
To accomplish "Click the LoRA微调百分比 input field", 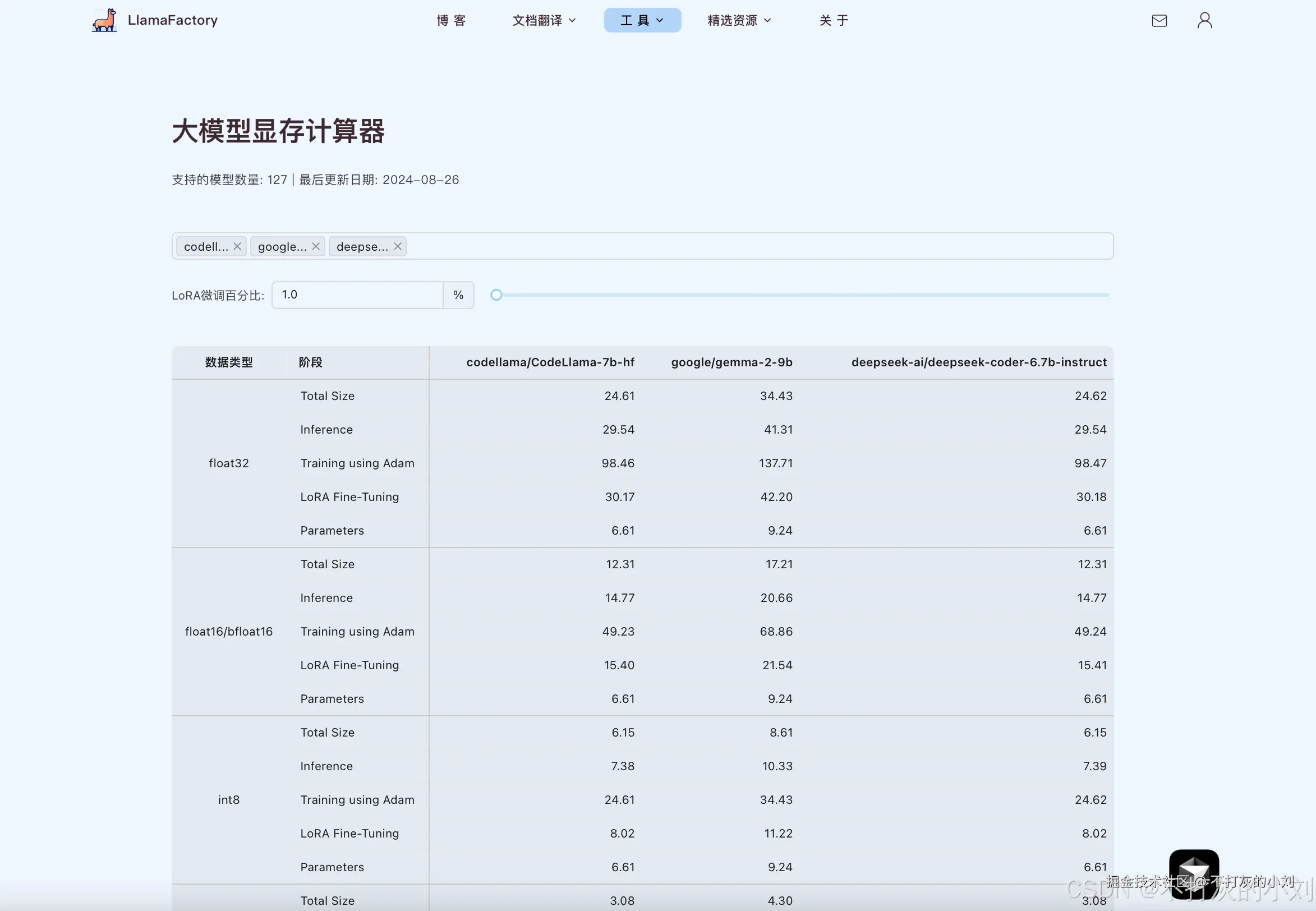I will (357, 295).
